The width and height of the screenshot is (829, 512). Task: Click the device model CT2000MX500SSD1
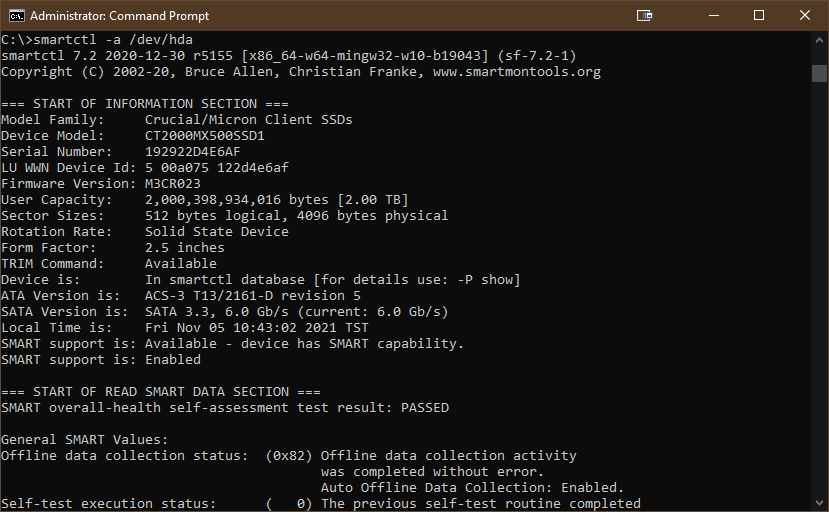coord(205,136)
